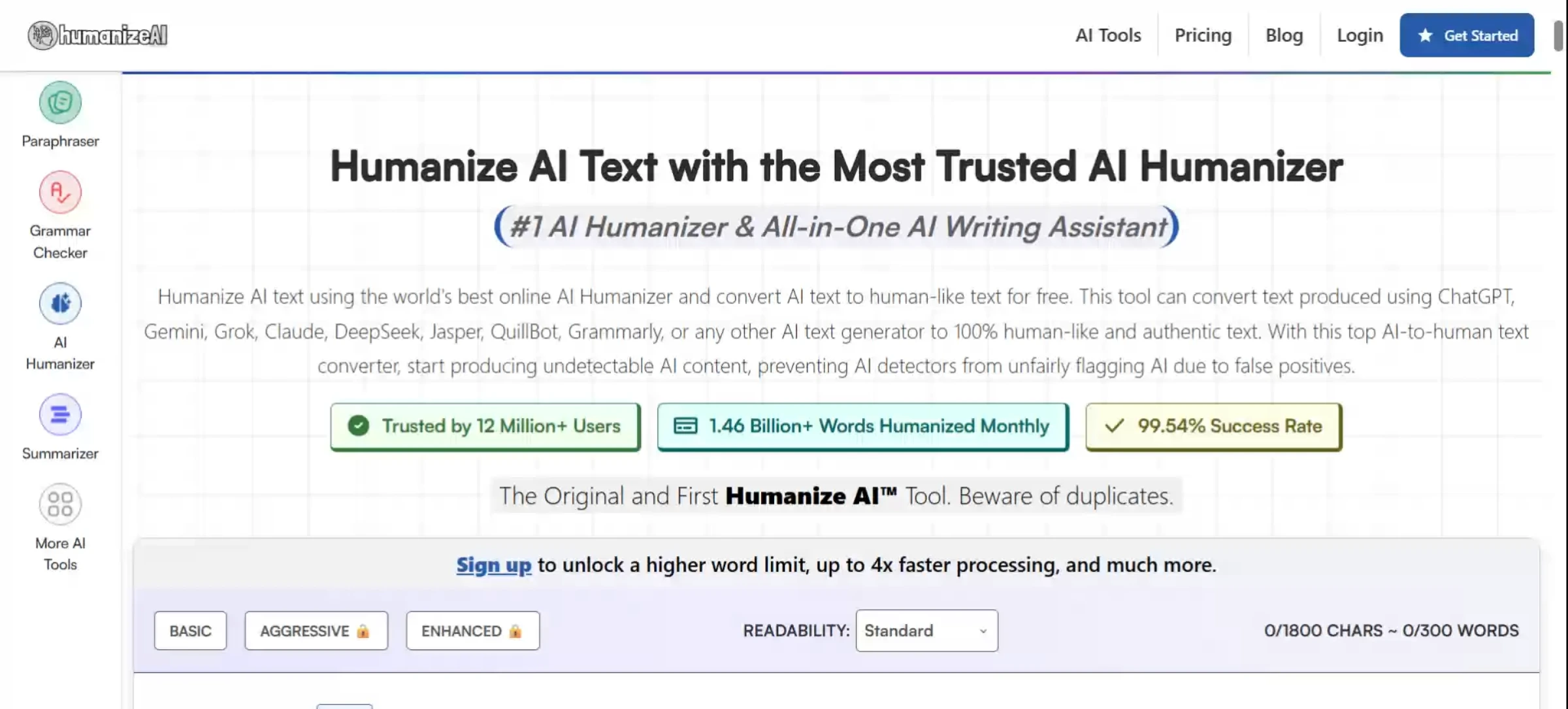The width and height of the screenshot is (1568, 709).
Task: Select the Paraphraser tool in the sidebar
Action: point(60,102)
